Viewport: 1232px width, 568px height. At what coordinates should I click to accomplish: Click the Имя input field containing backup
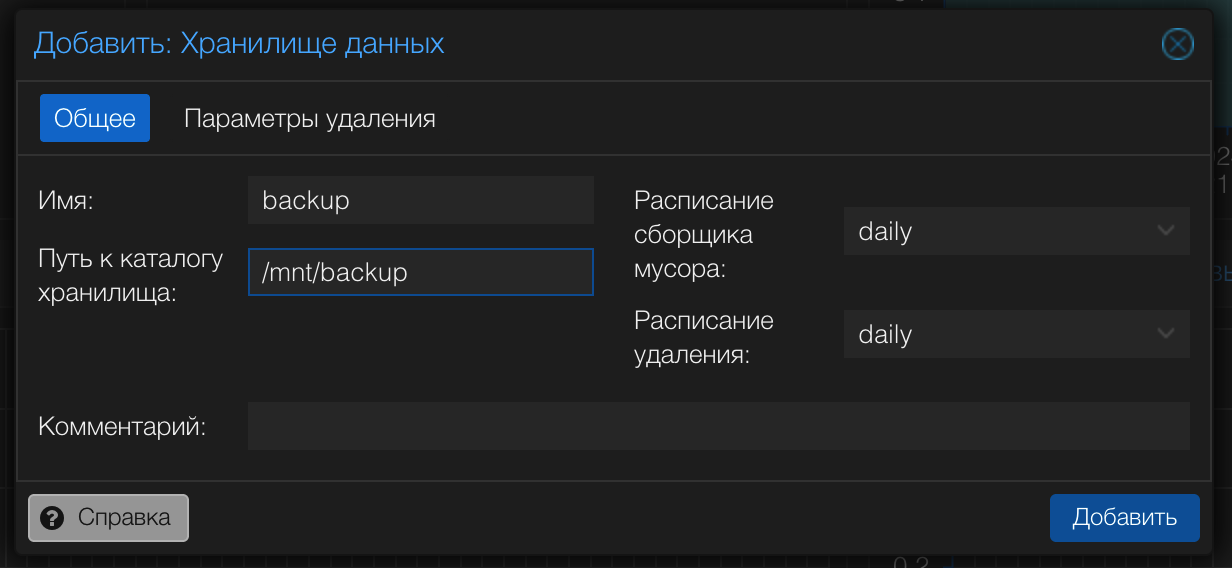(x=420, y=200)
